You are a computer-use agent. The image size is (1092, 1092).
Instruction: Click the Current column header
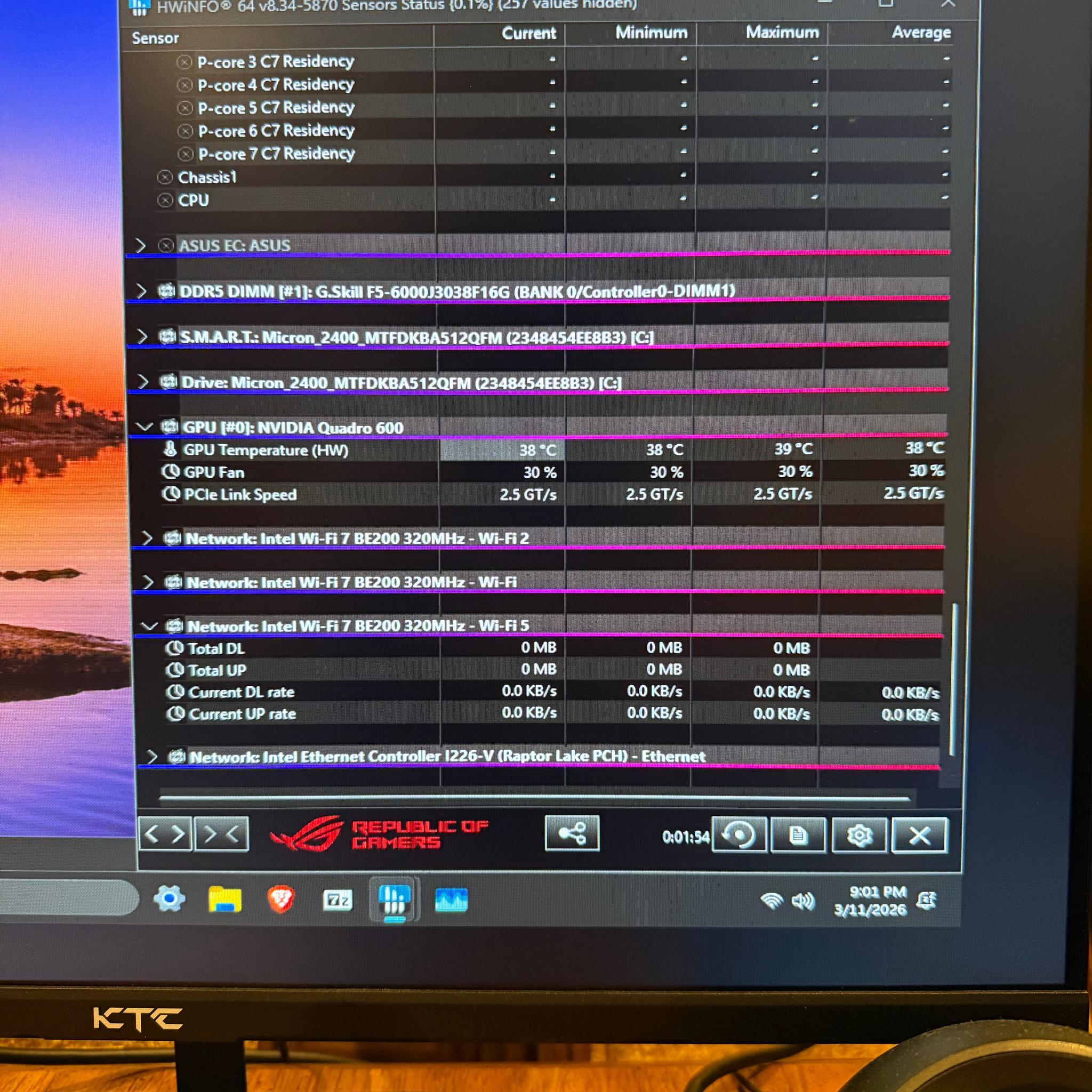529,34
